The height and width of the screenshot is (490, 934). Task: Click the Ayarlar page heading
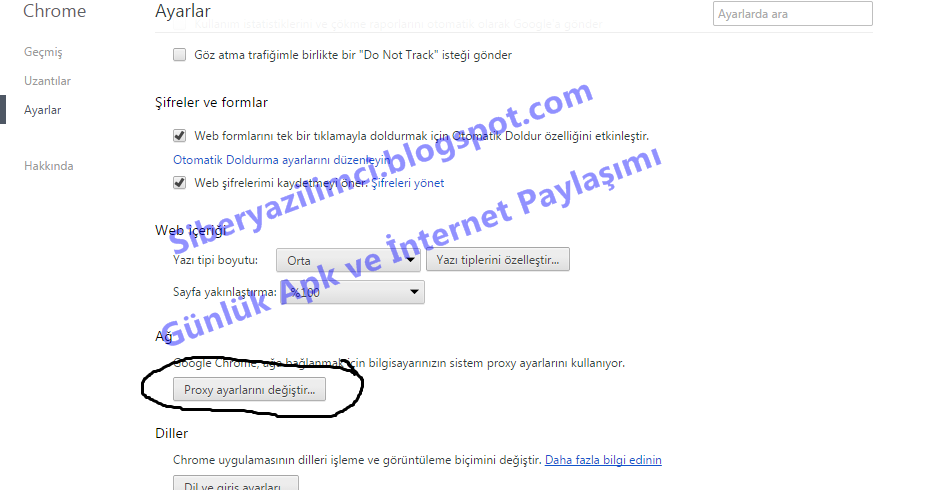point(183,11)
